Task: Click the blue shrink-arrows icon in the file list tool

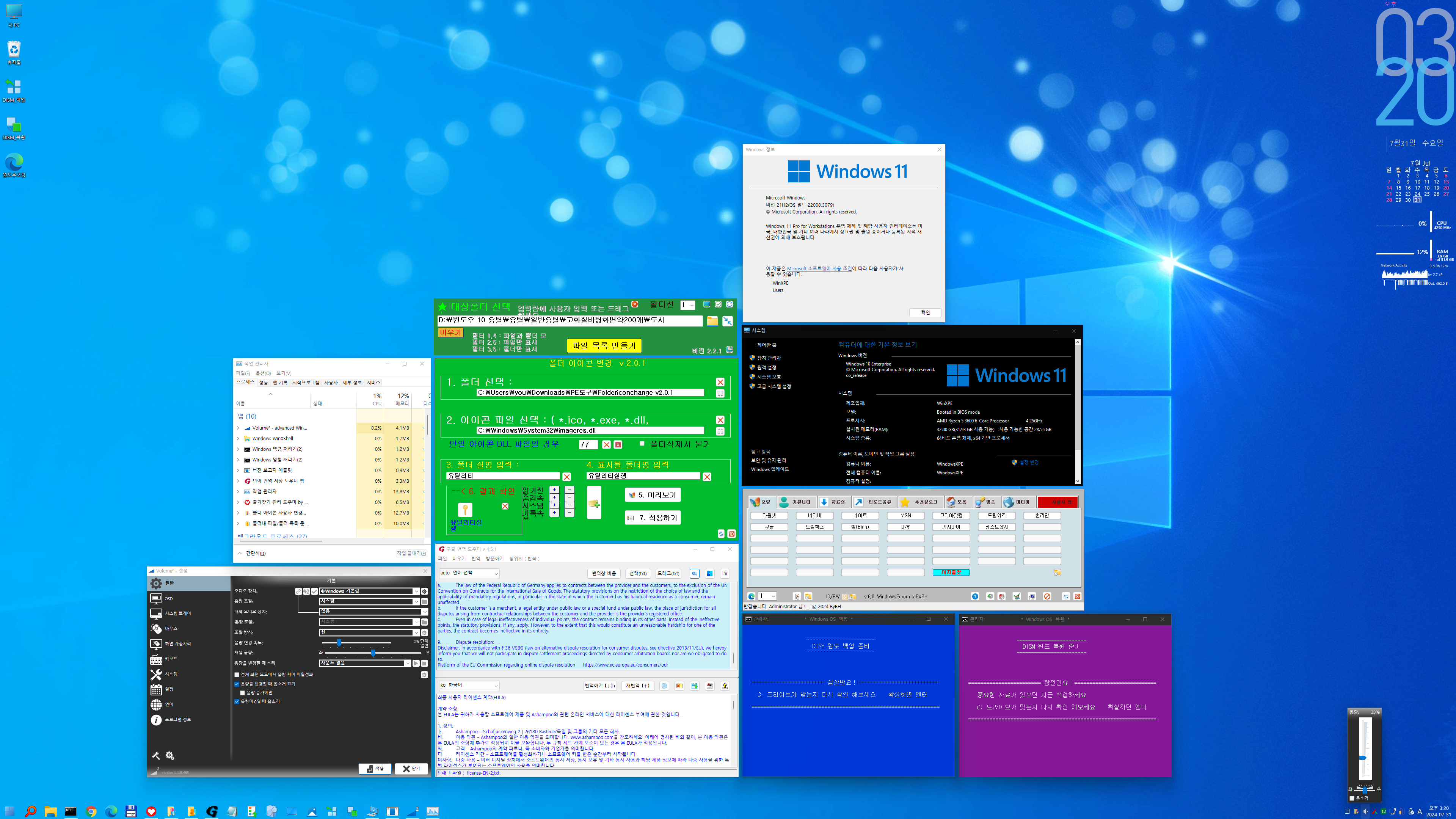Action: (x=728, y=320)
